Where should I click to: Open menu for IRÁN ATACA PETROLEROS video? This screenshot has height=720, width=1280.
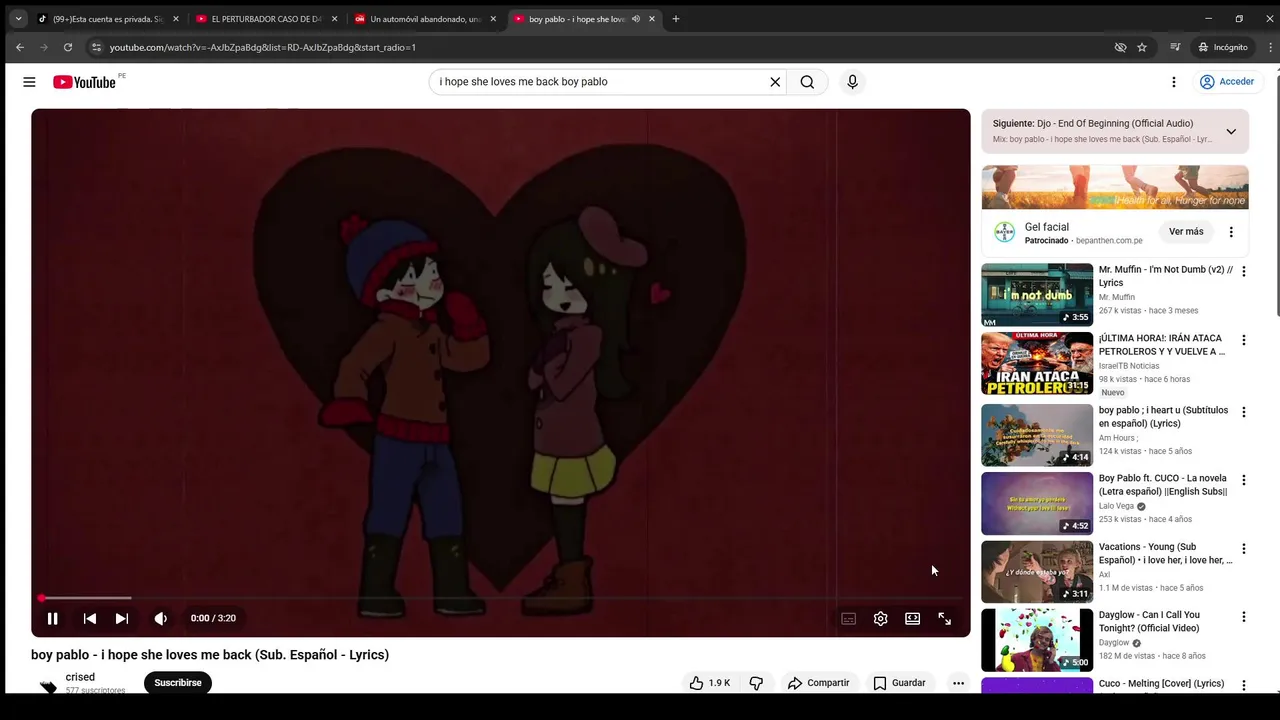[x=1244, y=340]
